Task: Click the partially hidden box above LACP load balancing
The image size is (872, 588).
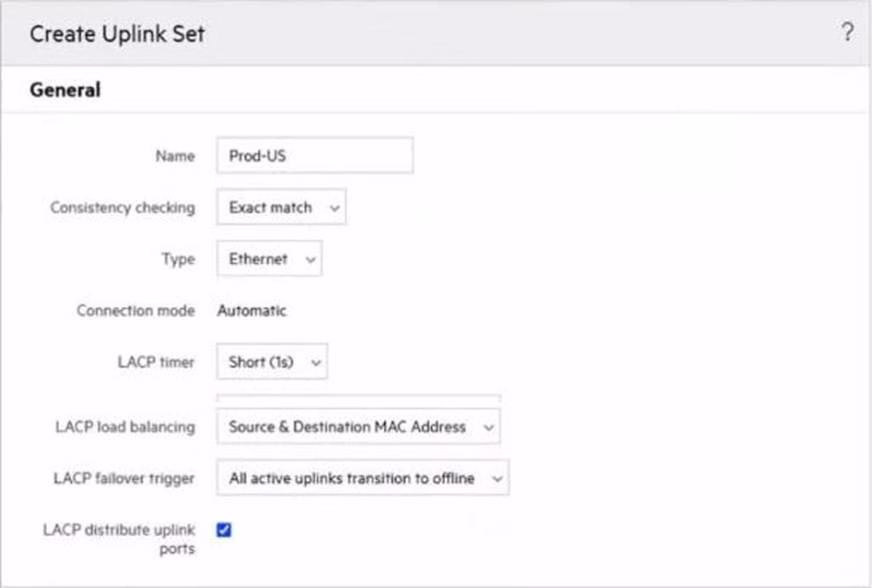Action: pos(358,397)
